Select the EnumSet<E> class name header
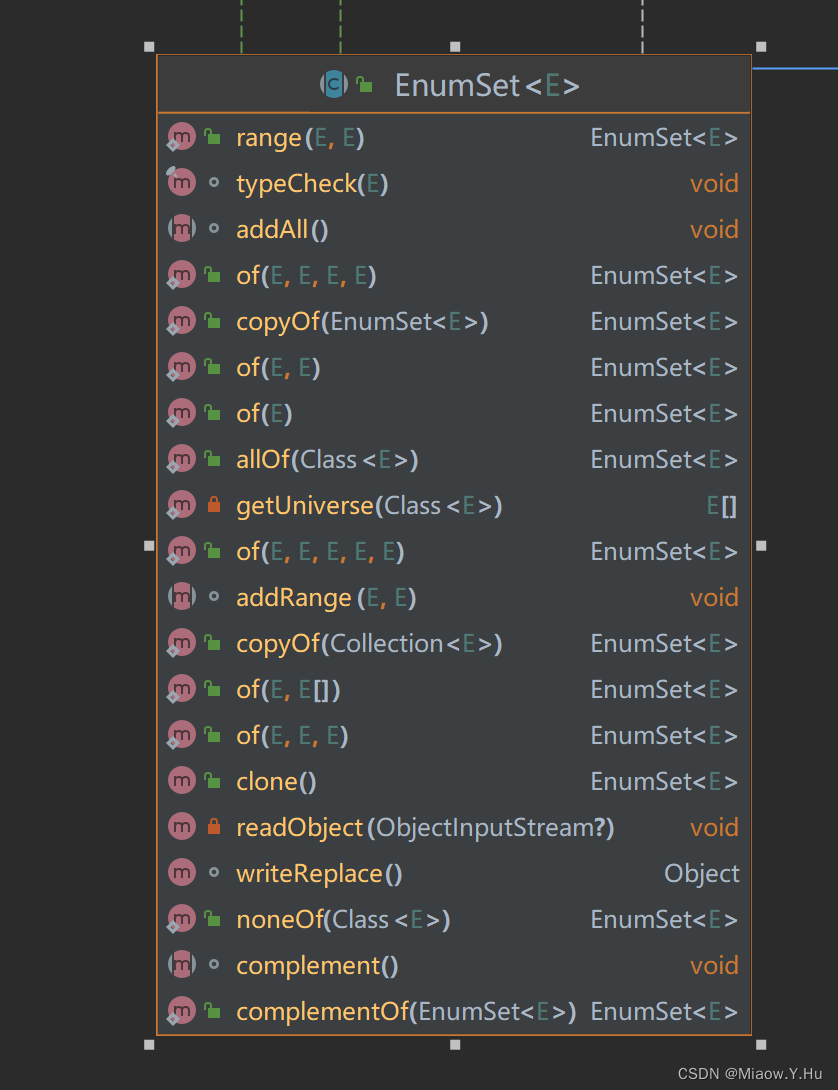The image size is (838, 1090). click(487, 86)
